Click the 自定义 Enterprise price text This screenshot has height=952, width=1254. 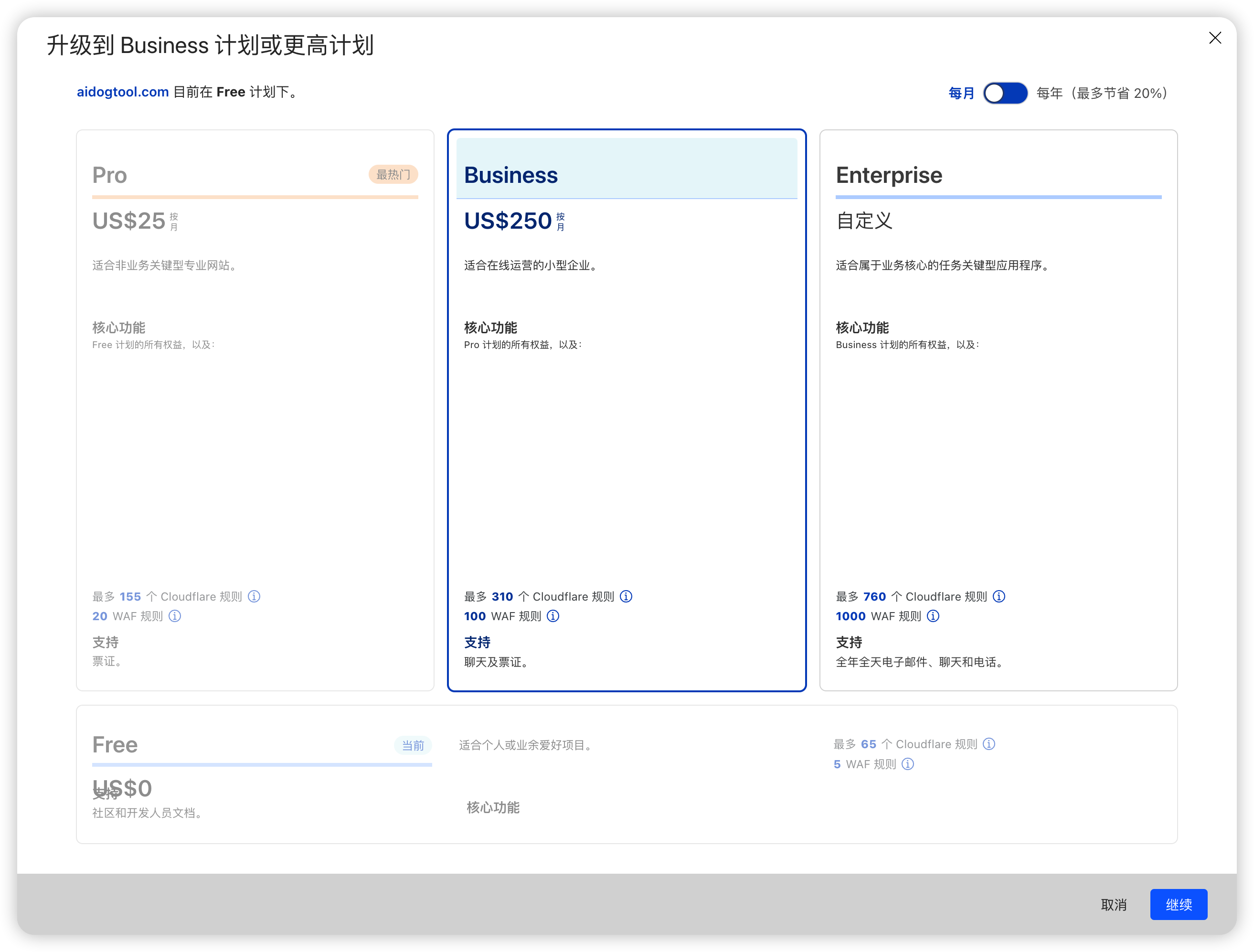(864, 221)
